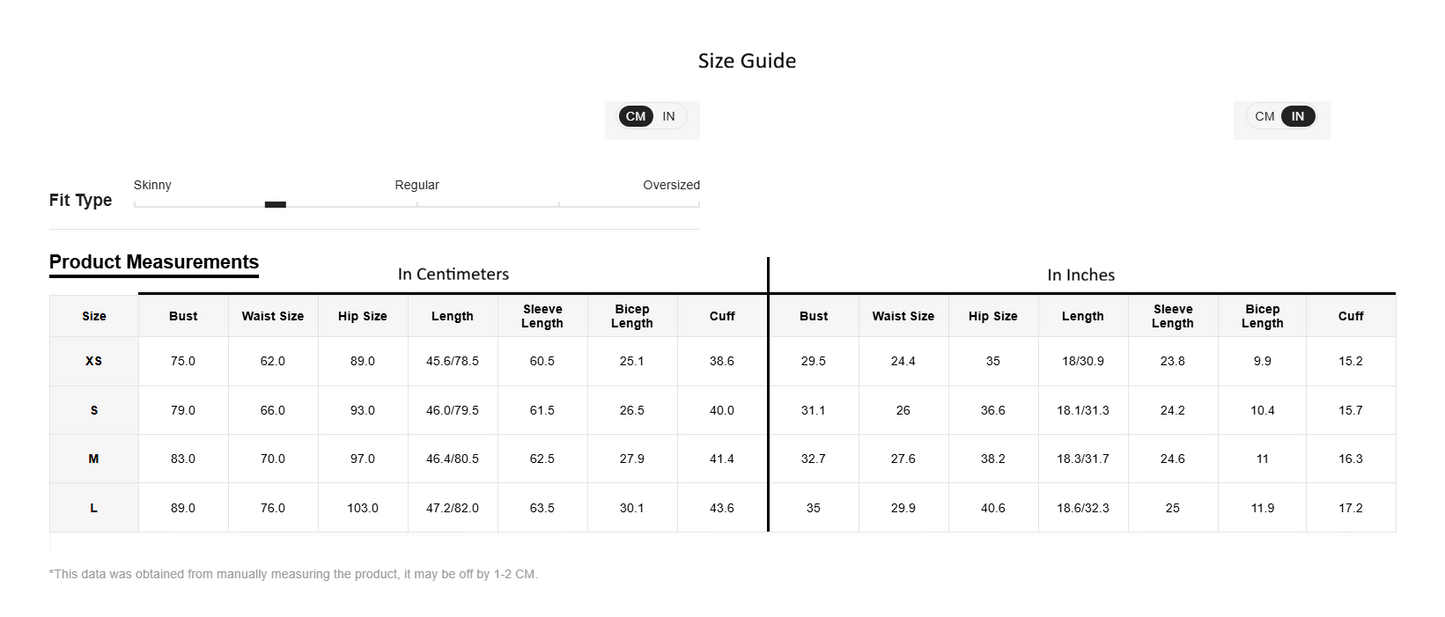Click the Hip Size header in centimeters
Image resolution: width=1445 pixels, height=617 pixels.
363,316
